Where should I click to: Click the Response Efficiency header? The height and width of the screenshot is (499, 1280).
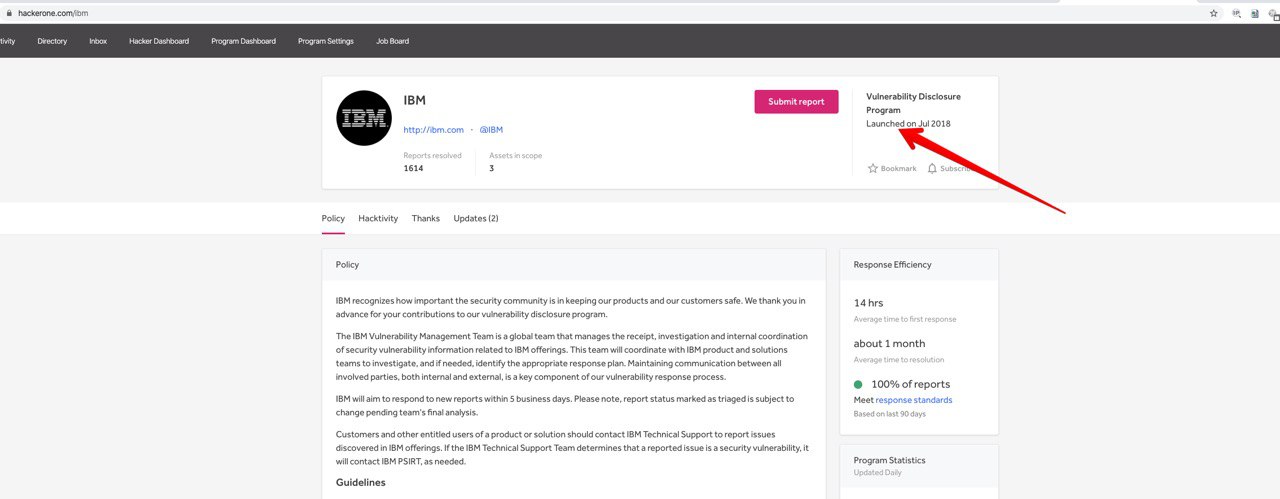click(892, 265)
